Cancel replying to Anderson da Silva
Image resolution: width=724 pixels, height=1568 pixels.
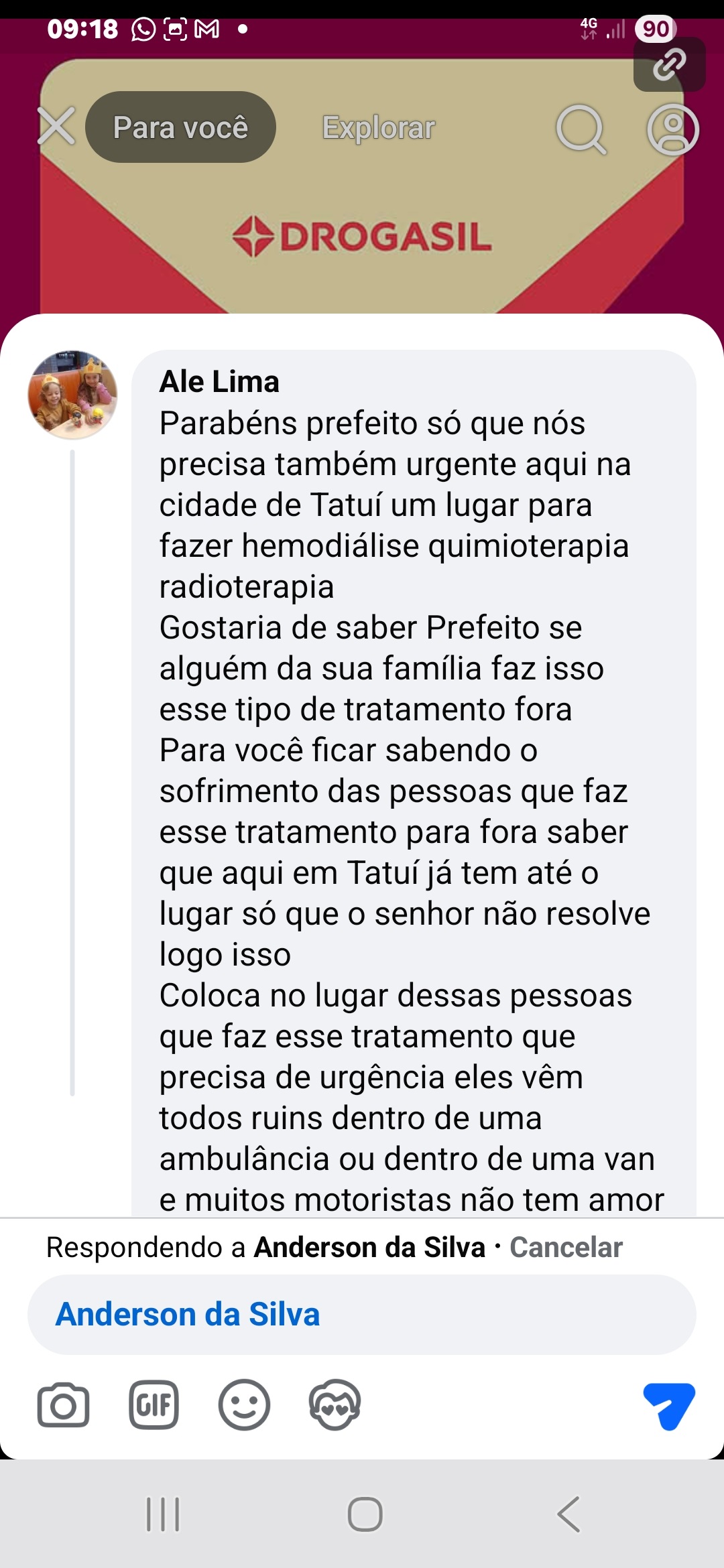point(566,1248)
